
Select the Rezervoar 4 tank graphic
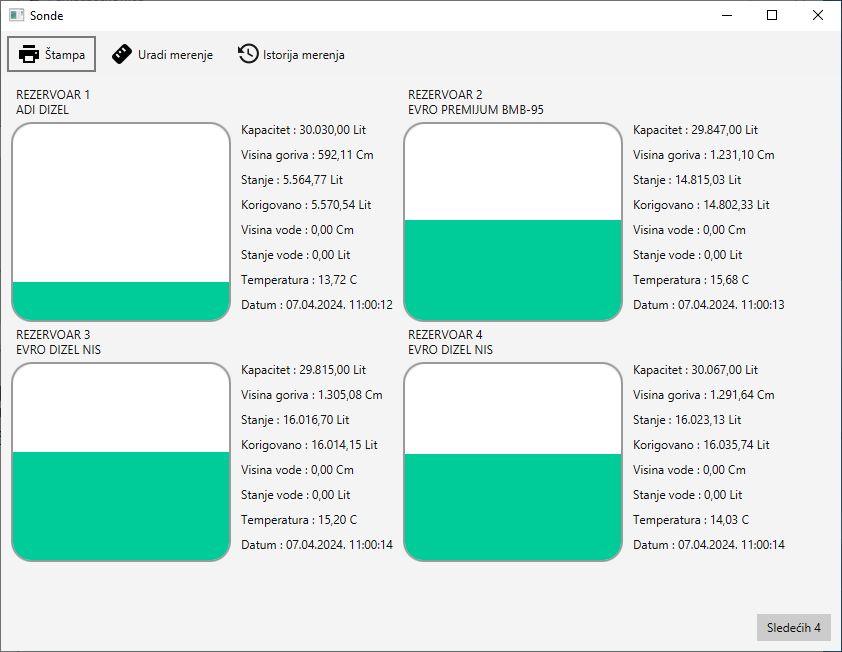click(x=513, y=462)
